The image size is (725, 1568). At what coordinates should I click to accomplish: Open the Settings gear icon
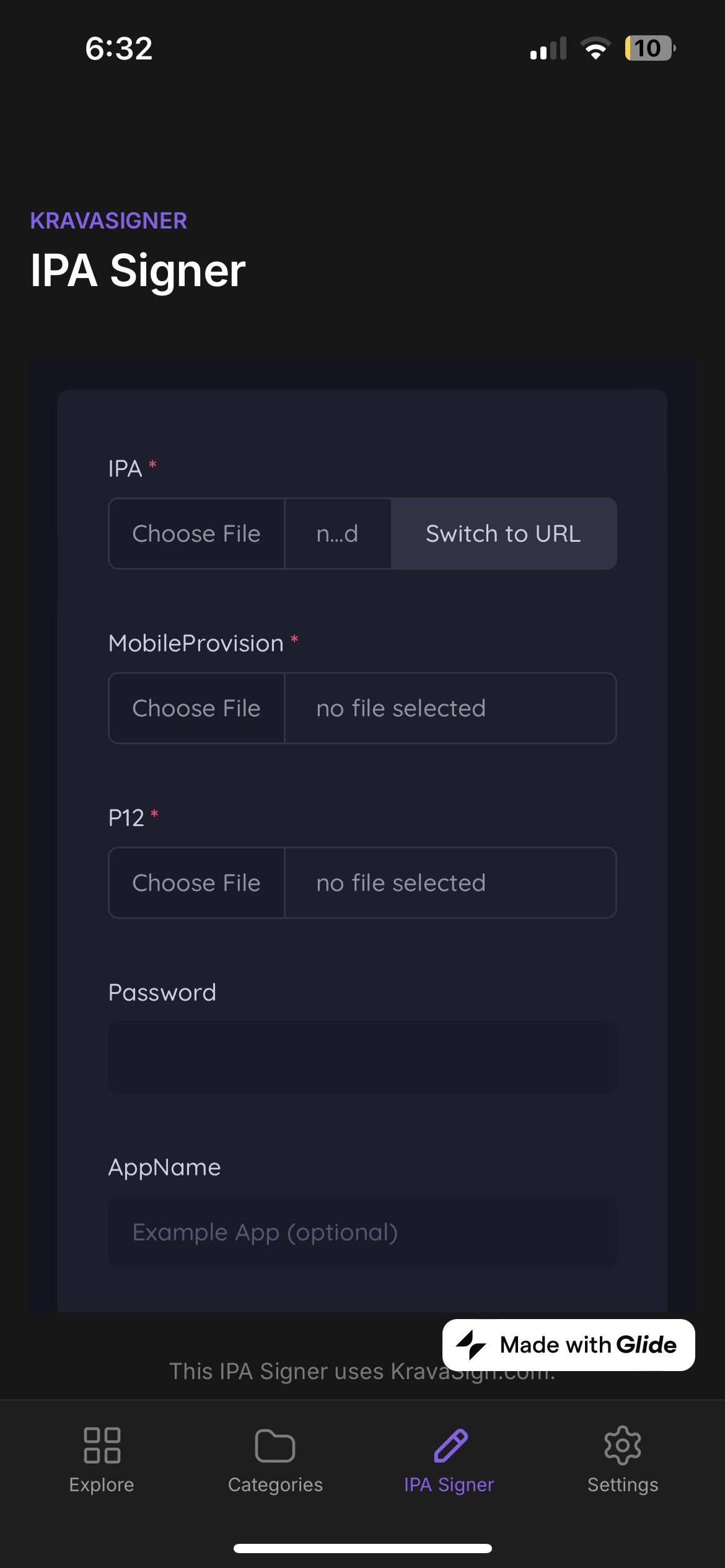tap(622, 1445)
